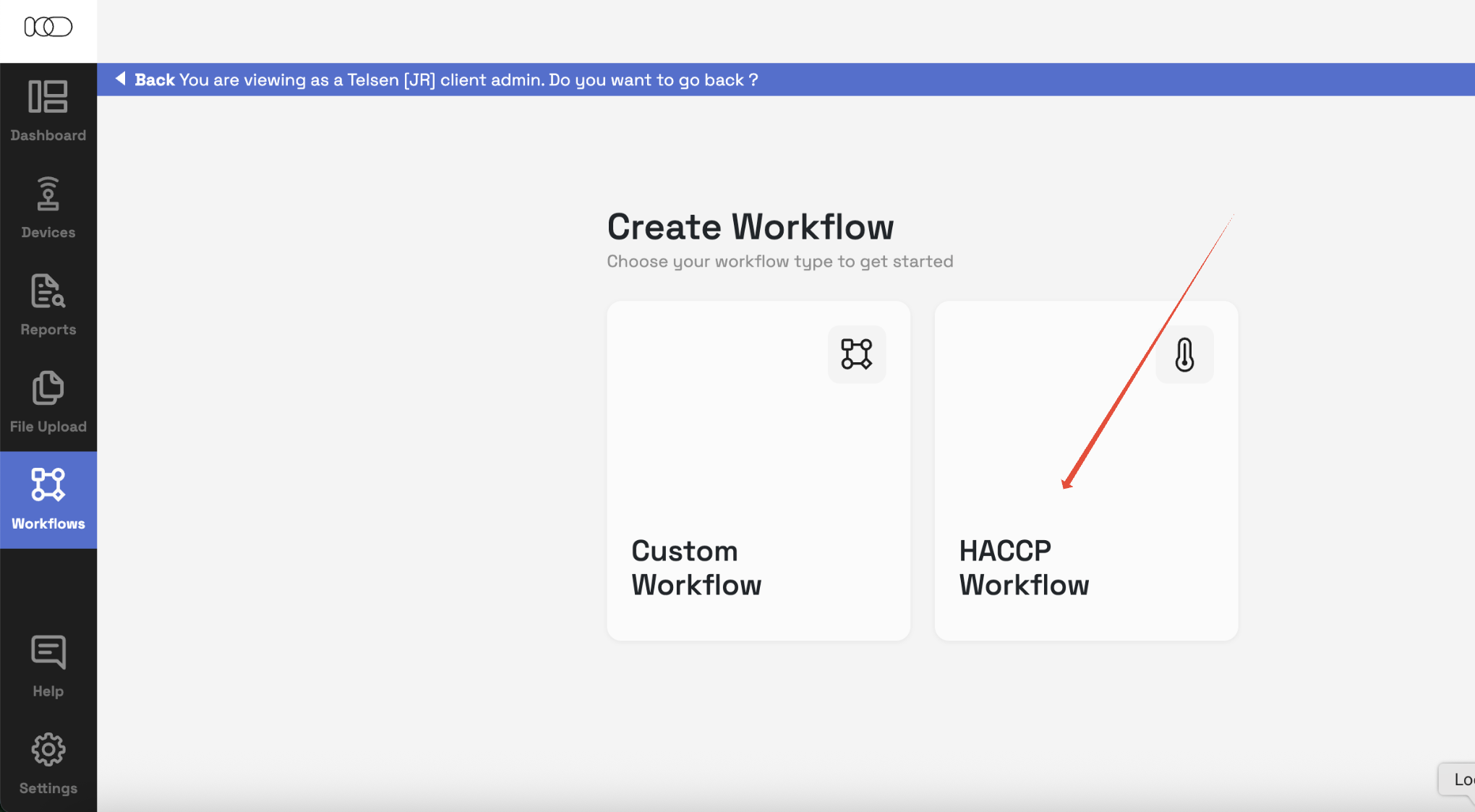Click the back arrow triangle in banner

(x=121, y=78)
